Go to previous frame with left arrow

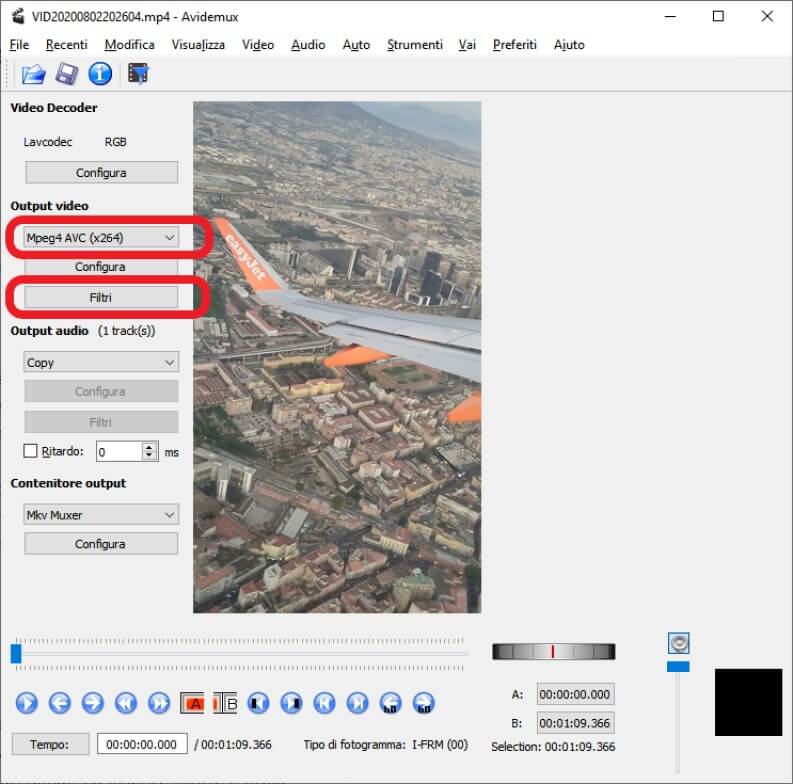point(60,703)
